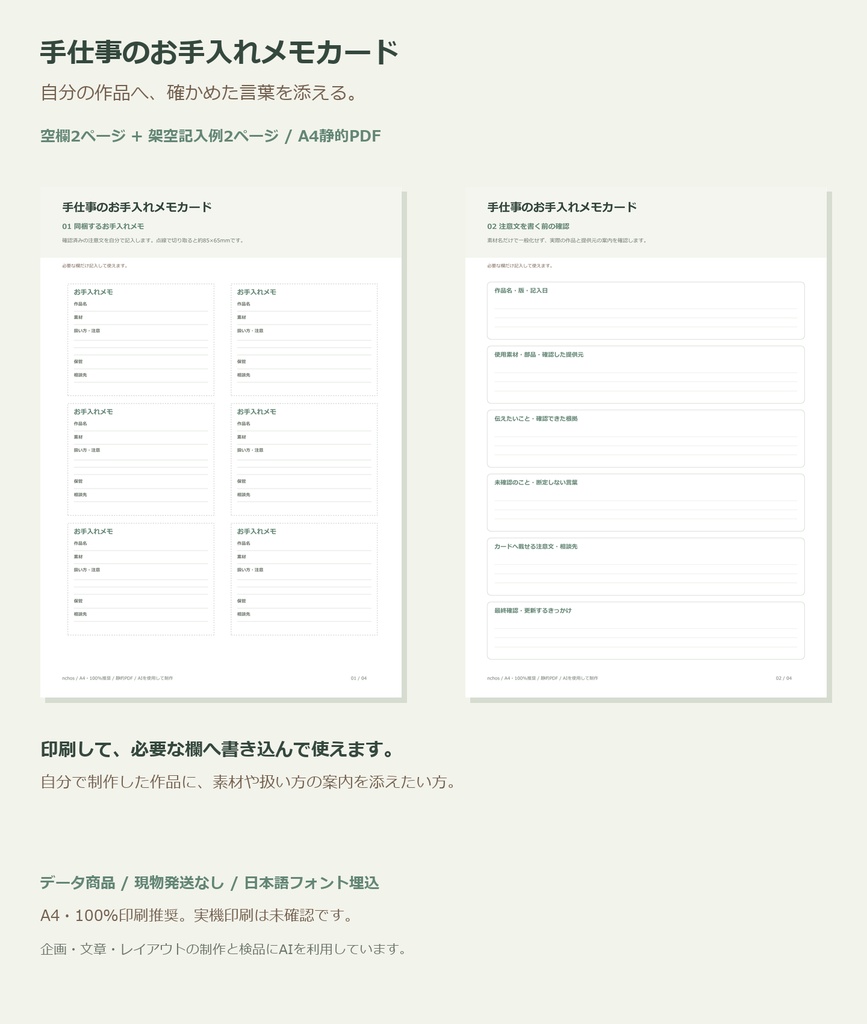Viewport: 867px width, 1024px height.
Task: Click the 最終確認・更新するきっかけ box
Action: pos(646,631)
